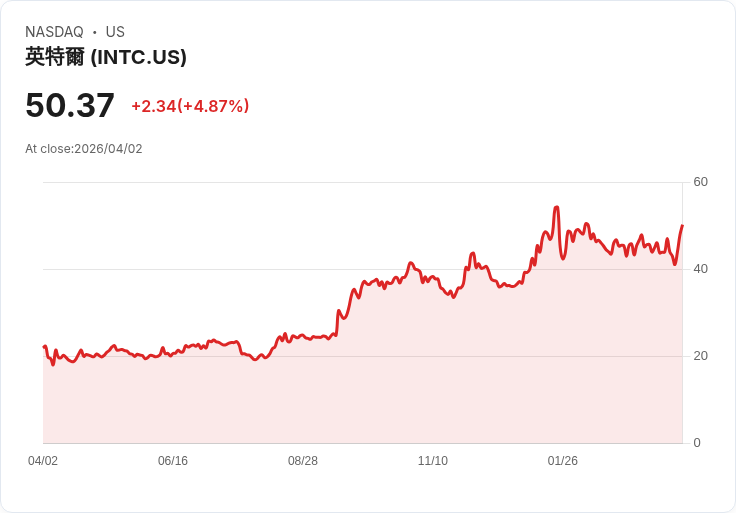The height and width of the screenshot is (513, 736).
Task: Click the leftmost starting point of the price line
Action: tap(44, 347)
